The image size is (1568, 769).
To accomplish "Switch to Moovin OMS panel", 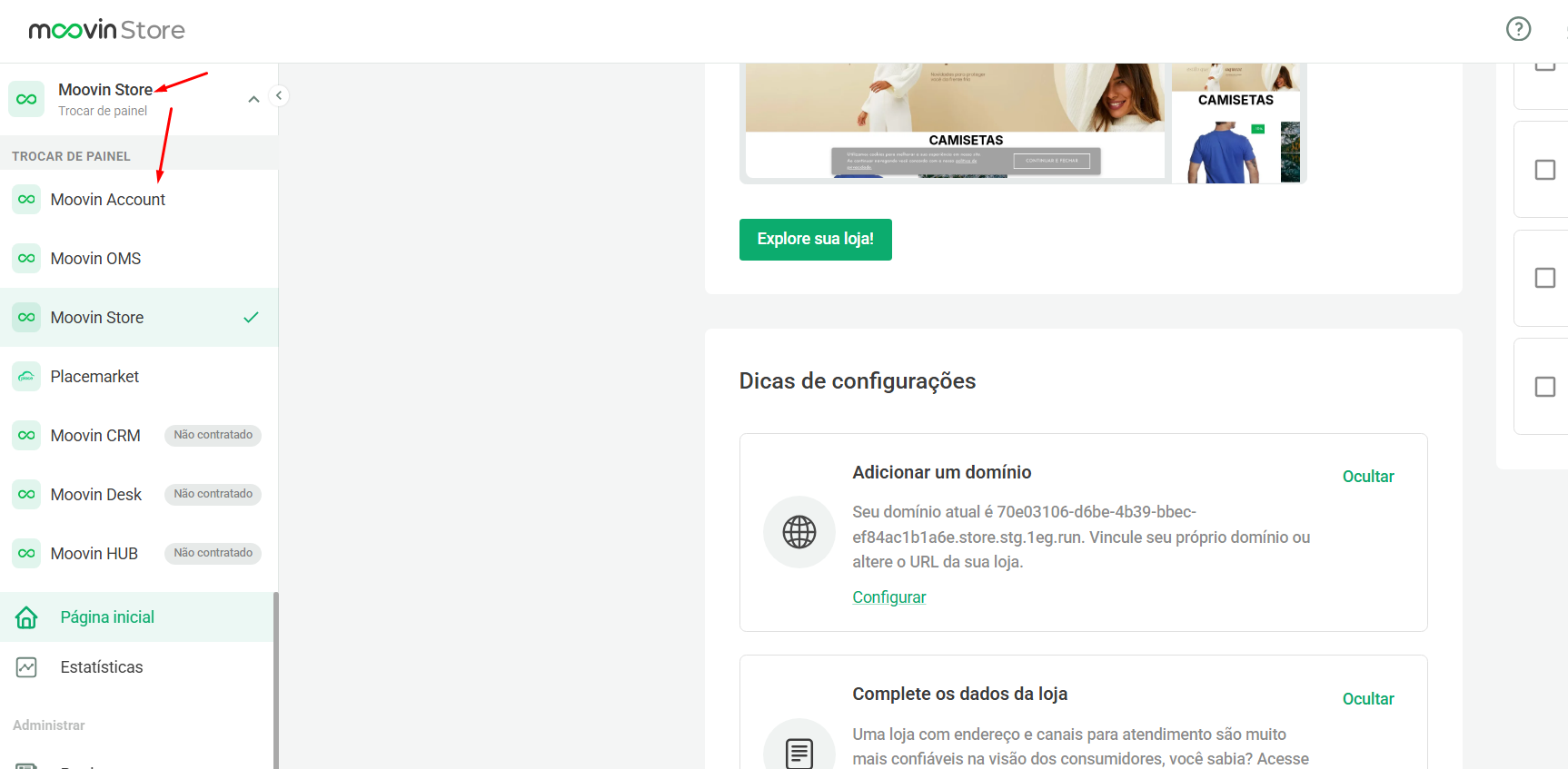I will pos(139,258).
